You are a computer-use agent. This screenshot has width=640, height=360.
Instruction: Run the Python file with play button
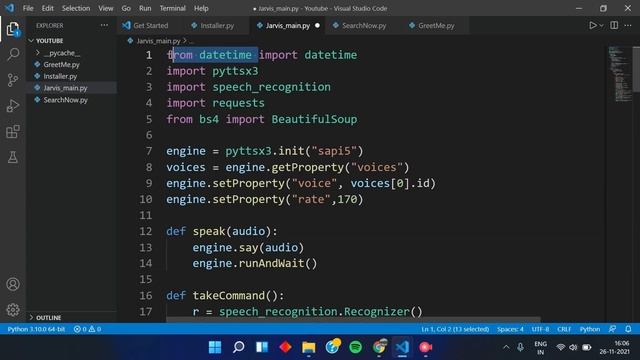point(592,25)
